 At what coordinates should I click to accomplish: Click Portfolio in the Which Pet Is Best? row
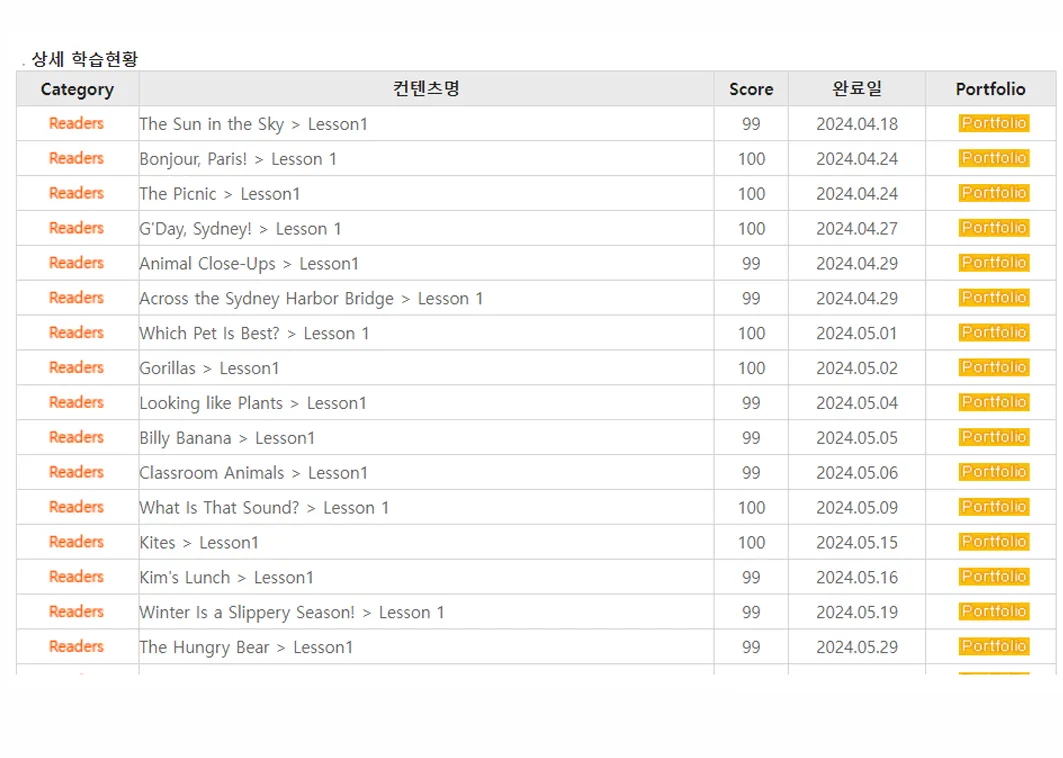[x=994, y=333]
